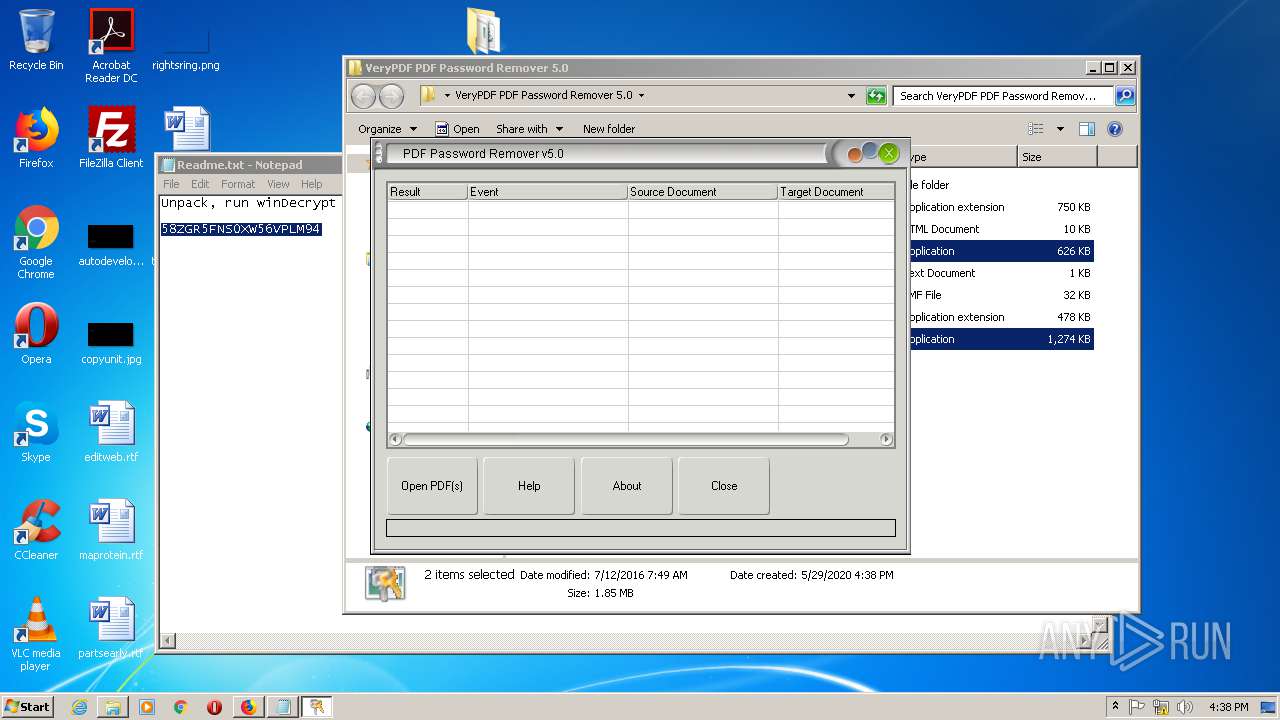
Task: Open the Organize dropdown menu
Action: [387, 129]
